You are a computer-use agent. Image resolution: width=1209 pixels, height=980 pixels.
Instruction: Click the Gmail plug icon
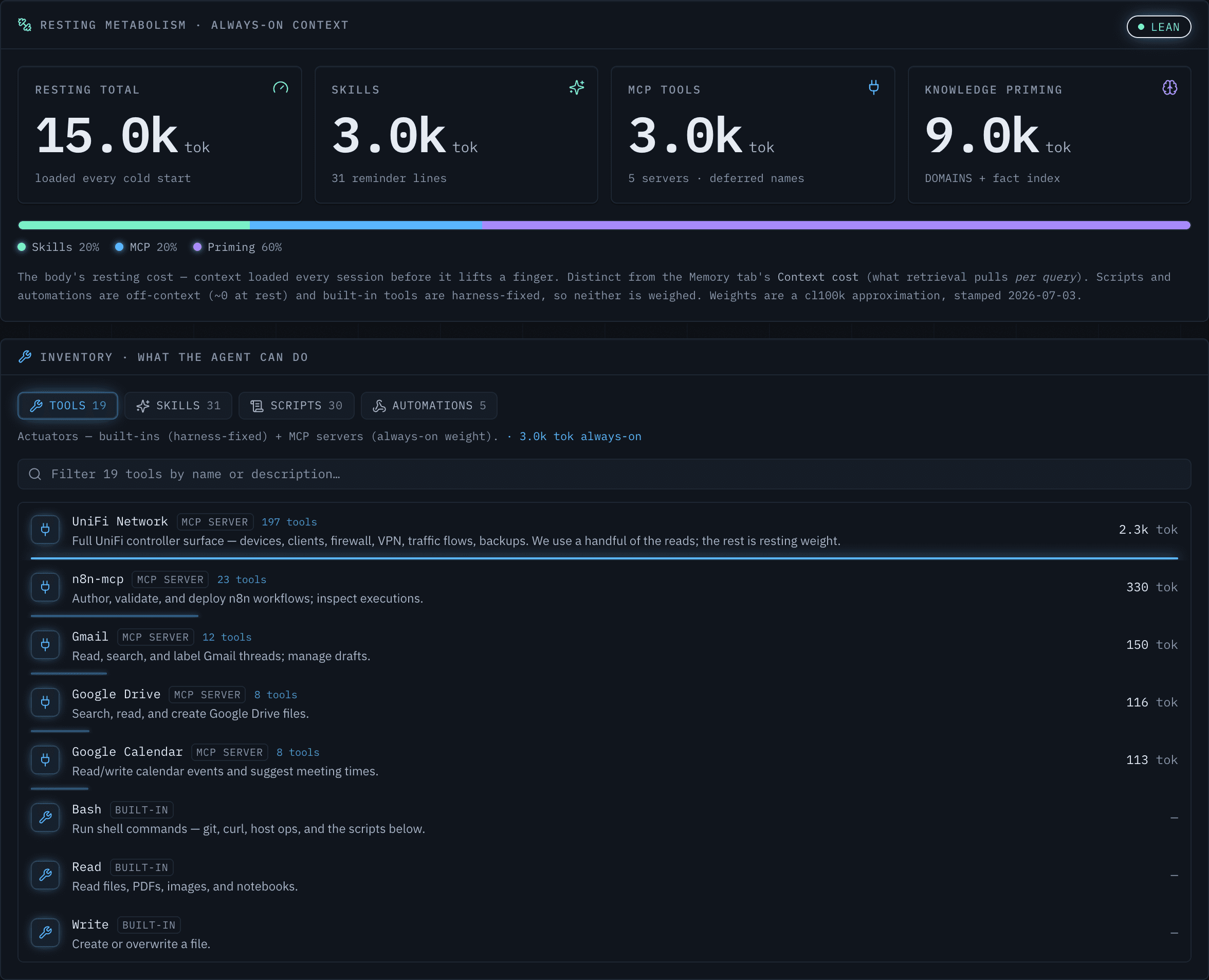(46, 645)
